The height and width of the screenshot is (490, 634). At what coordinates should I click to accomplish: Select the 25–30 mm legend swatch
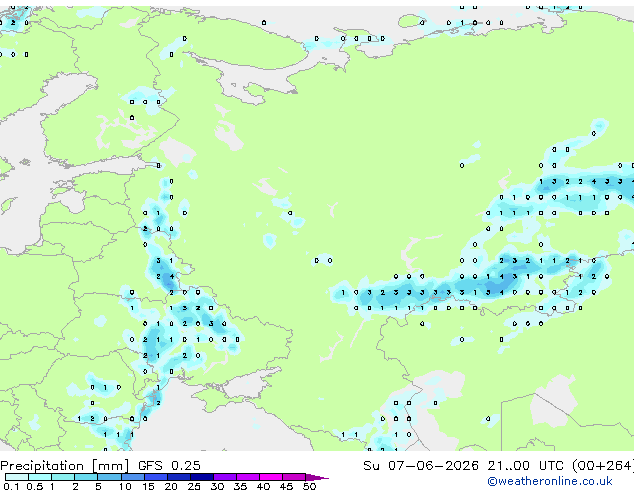tap(202, 477)
